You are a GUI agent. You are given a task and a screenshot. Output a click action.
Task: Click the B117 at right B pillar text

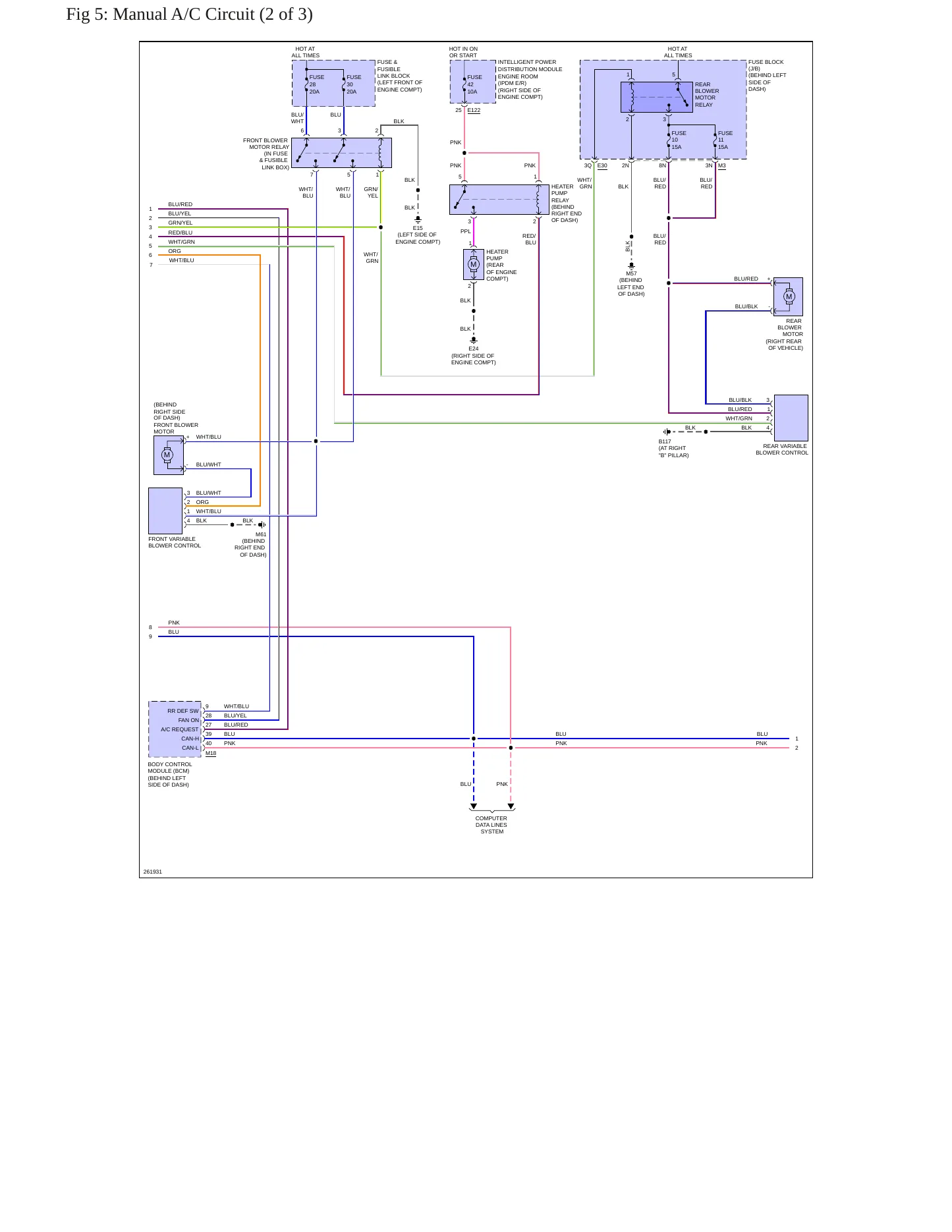(673, 448)
